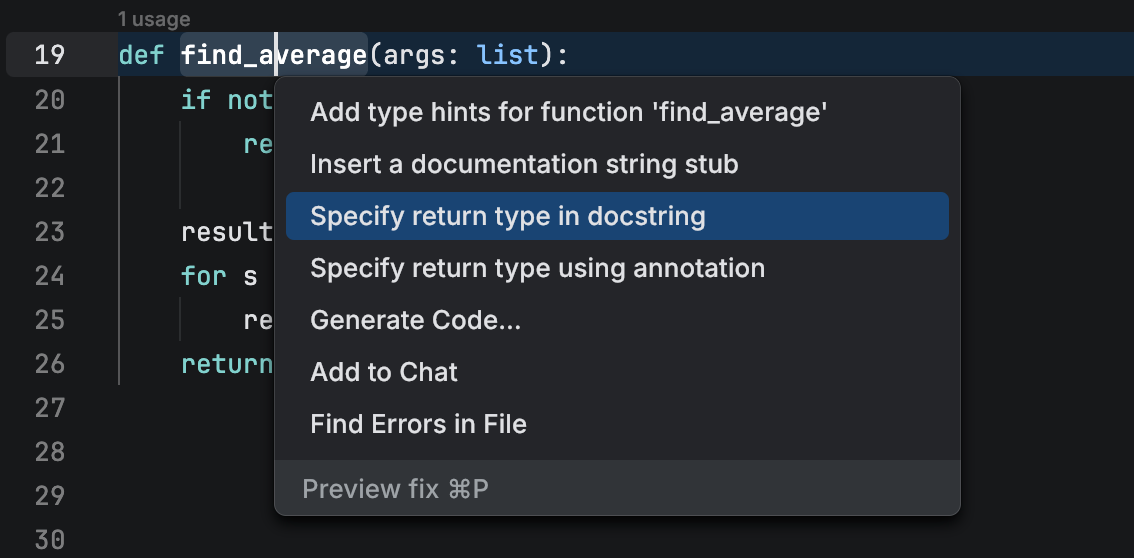Screen dimensions: 1134x558
Task: Click line number 23 in gutter
Action: pyautogui.click(x=49, y=232)
